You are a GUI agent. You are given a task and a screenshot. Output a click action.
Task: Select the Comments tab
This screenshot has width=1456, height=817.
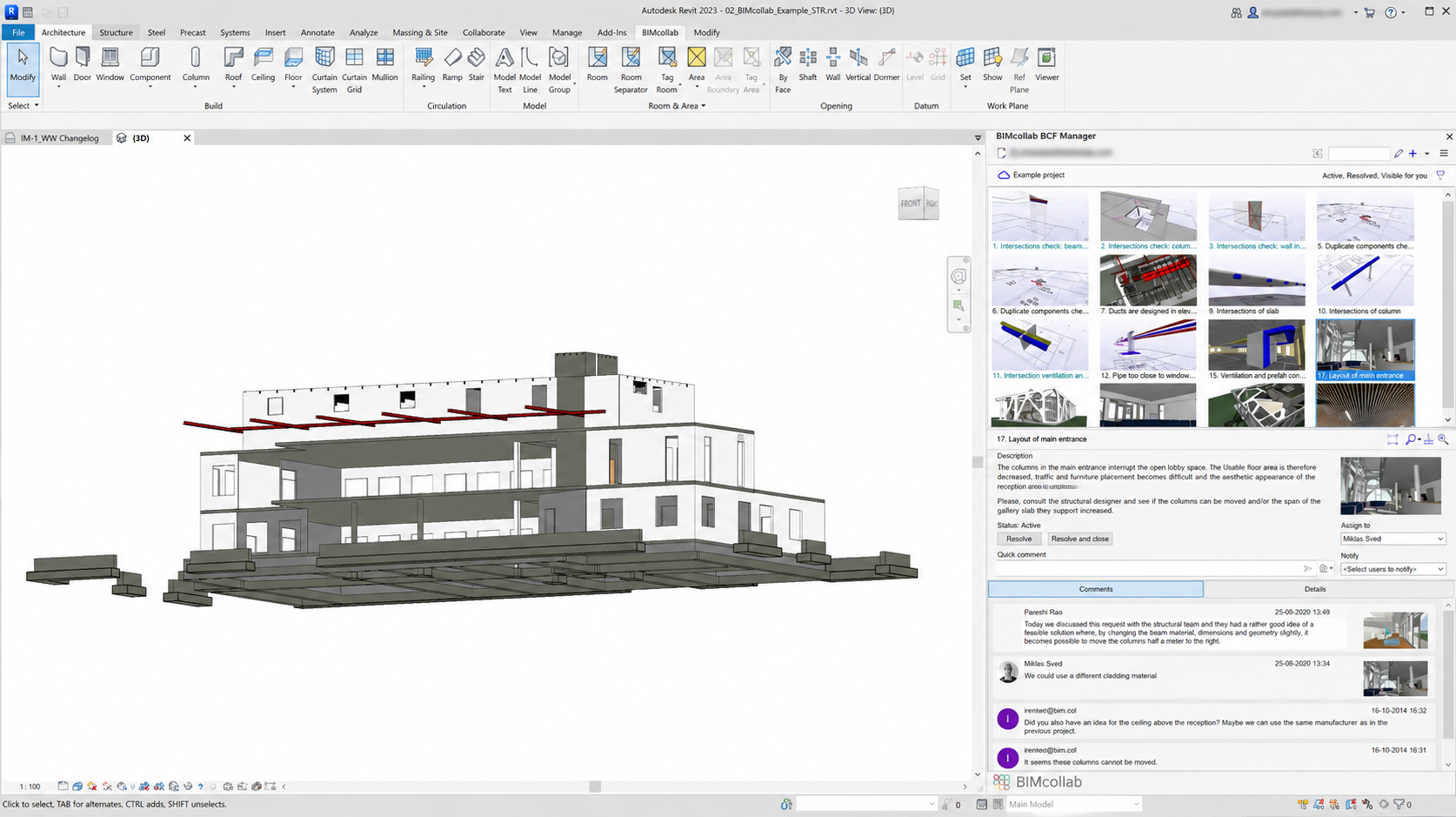click(x=1096, y=589)
